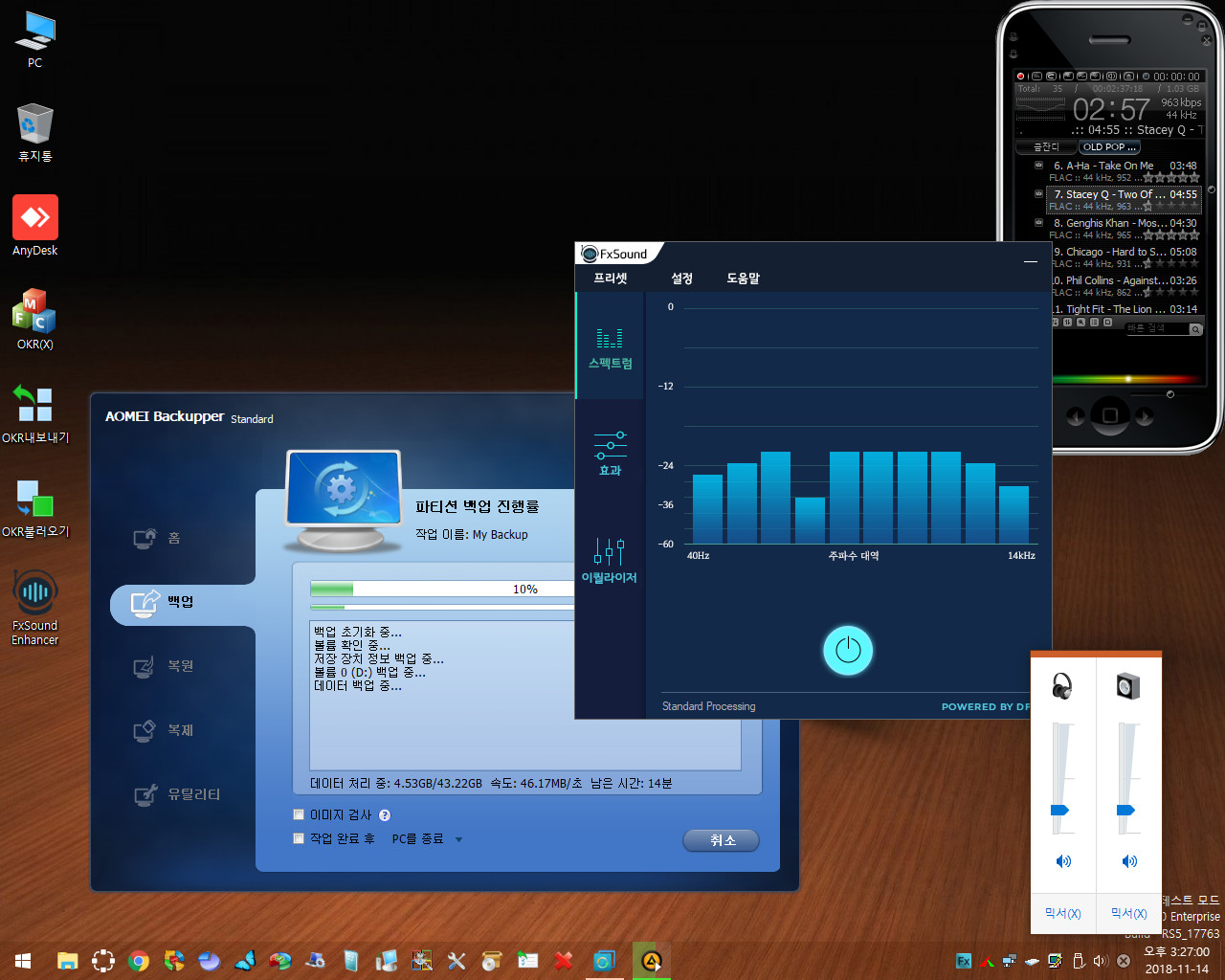Enable the 작업 완료 후 checkbox
The image size is (1225, 980).
point(299,838)
